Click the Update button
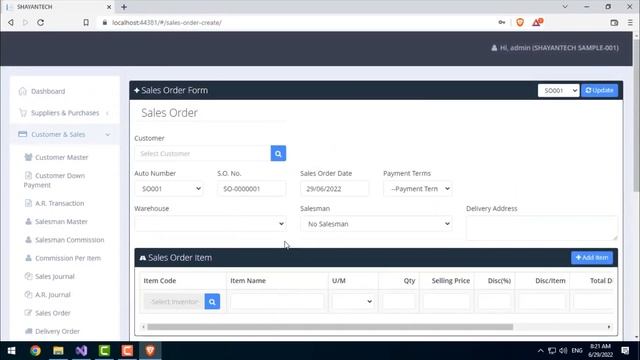Viewport: 640px width, 360px height. pos(599,90)
